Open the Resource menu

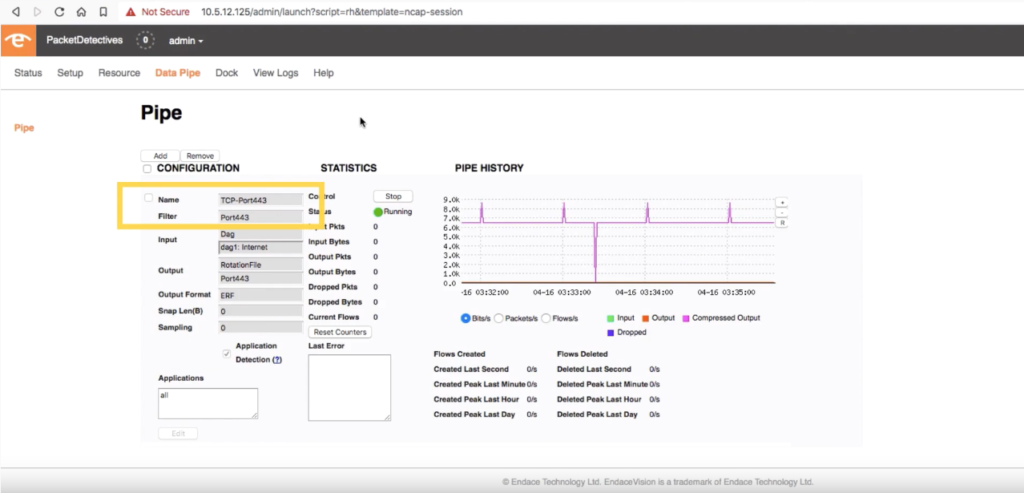[120, 72]
